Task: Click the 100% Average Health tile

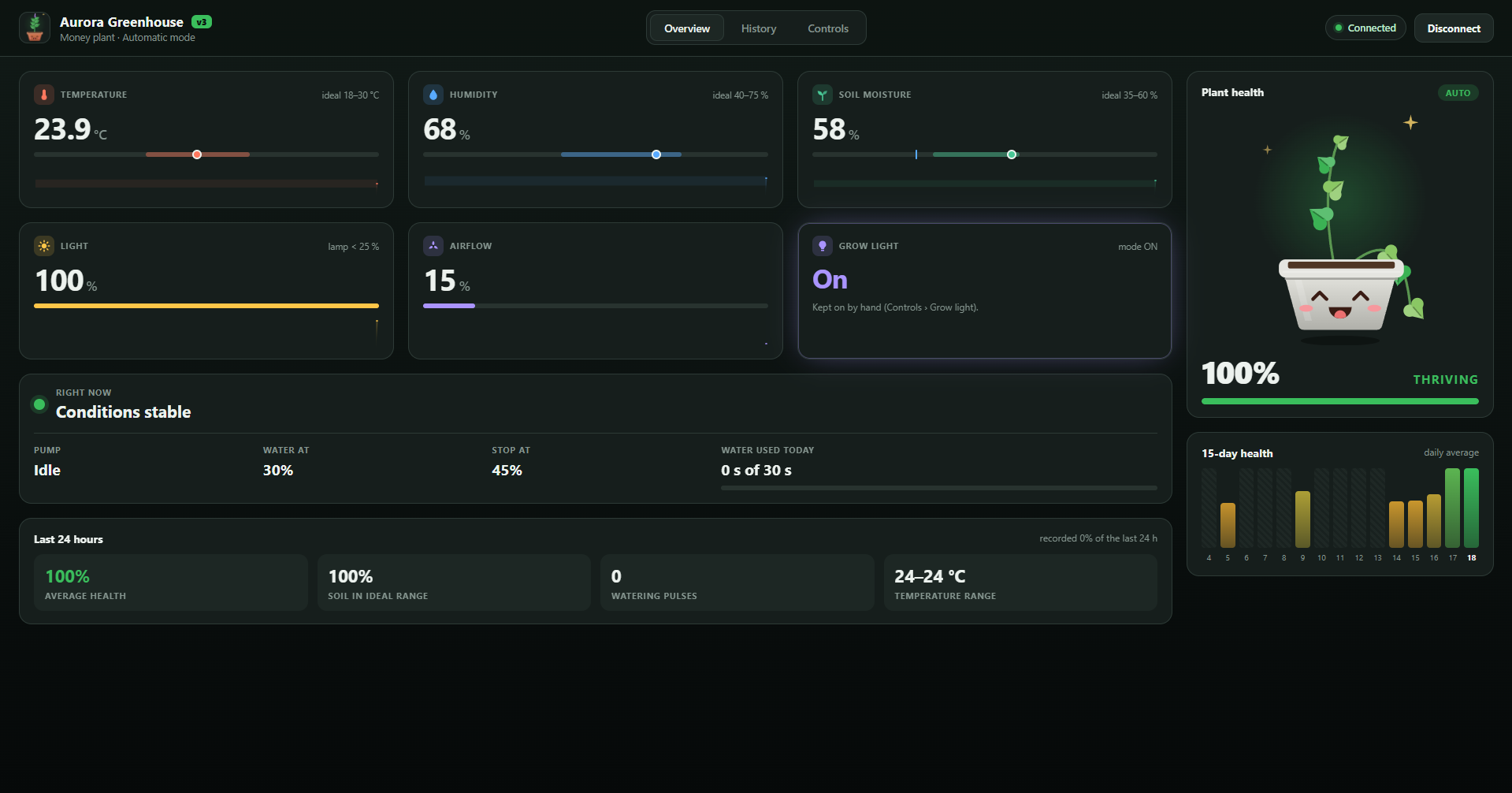Action: point(171,583)
